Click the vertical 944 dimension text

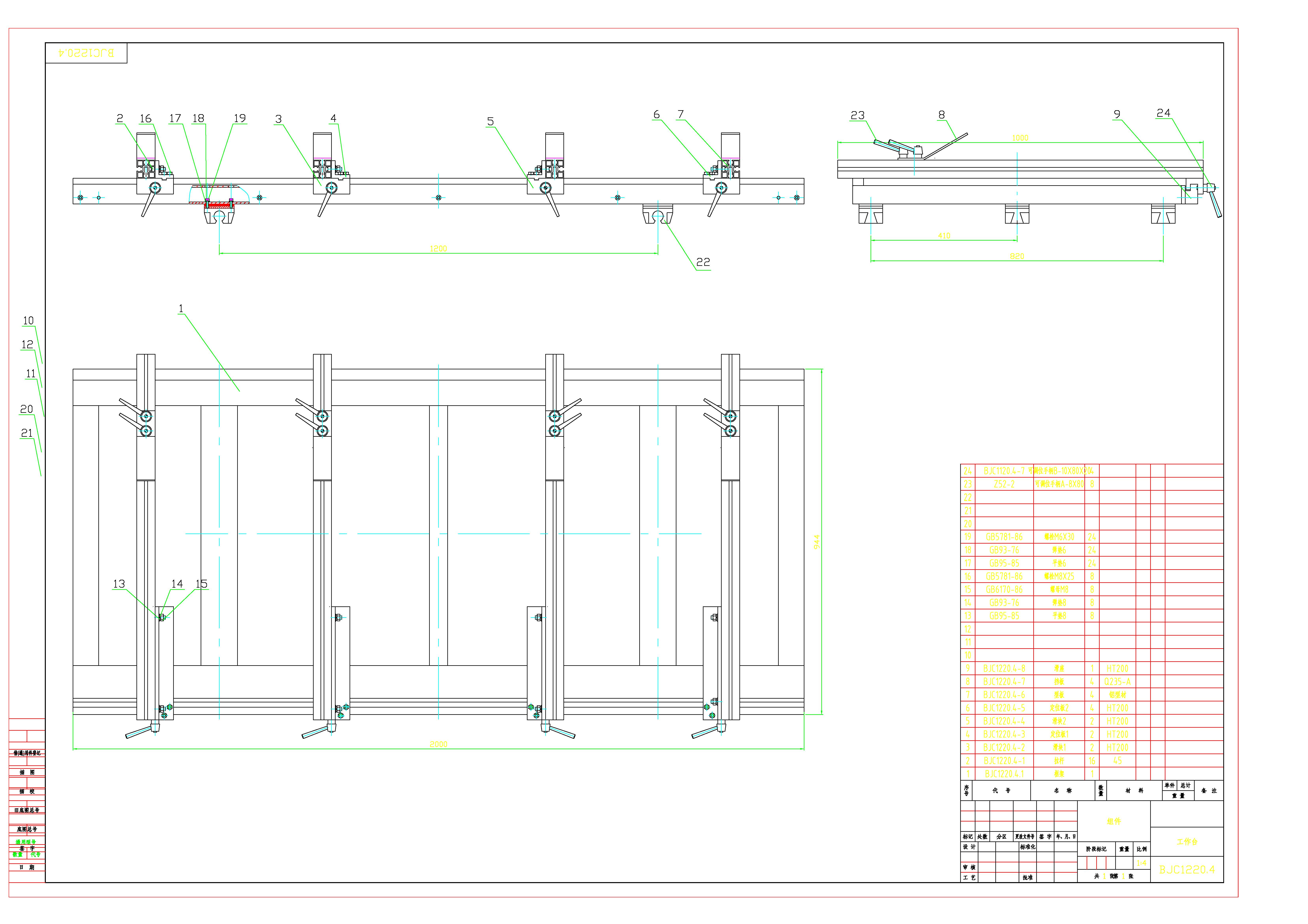click(816, 542)
